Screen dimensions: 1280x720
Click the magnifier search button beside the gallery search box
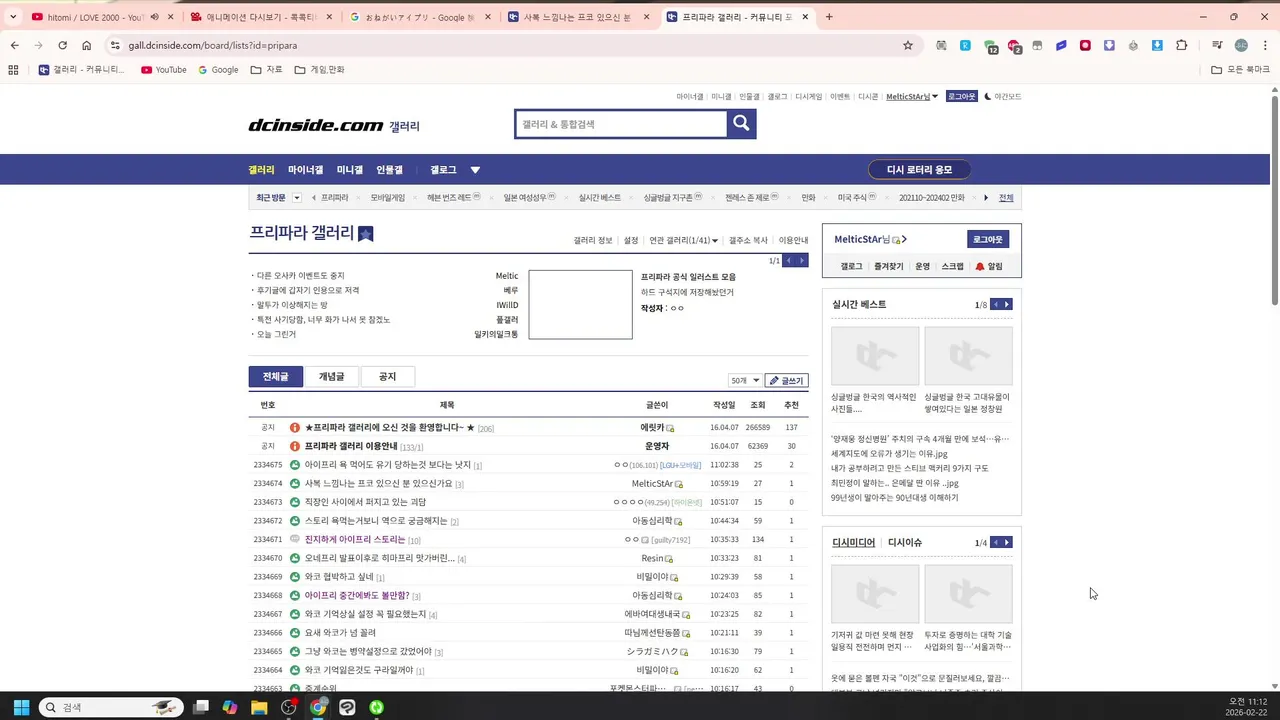coord(741,123)
